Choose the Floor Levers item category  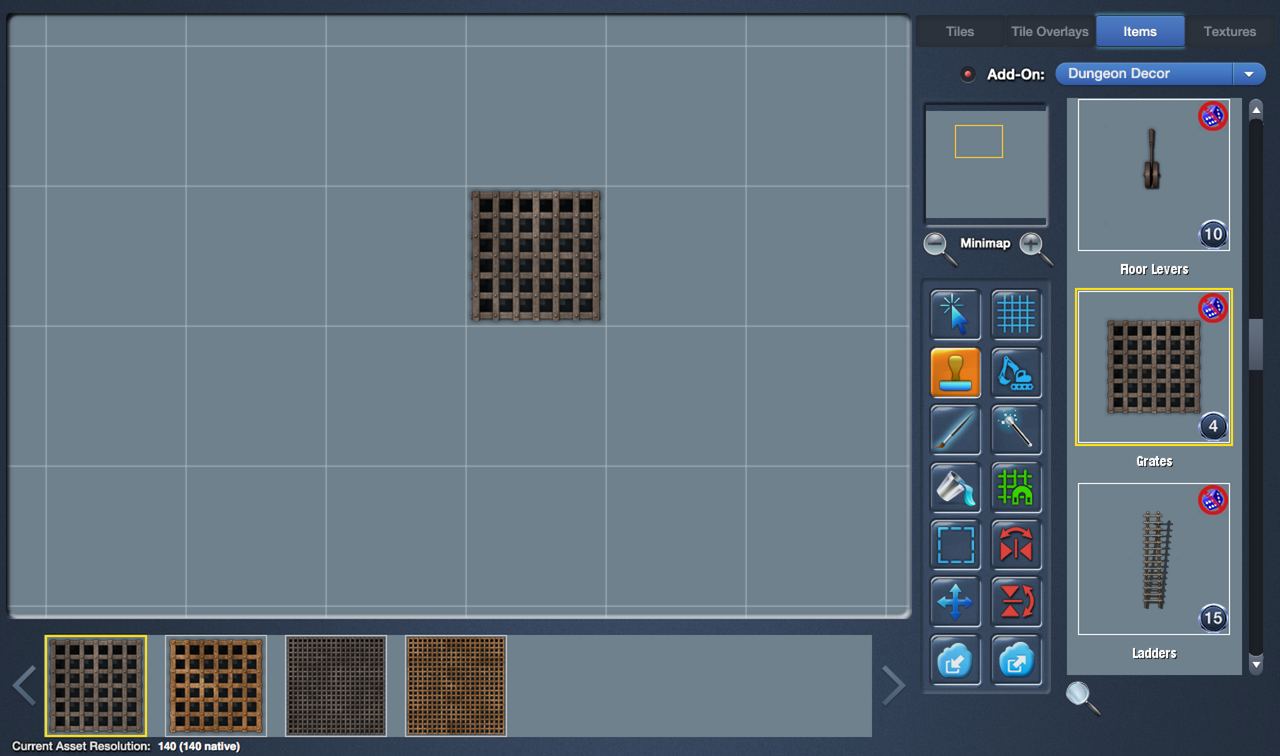coord(1154,175)
